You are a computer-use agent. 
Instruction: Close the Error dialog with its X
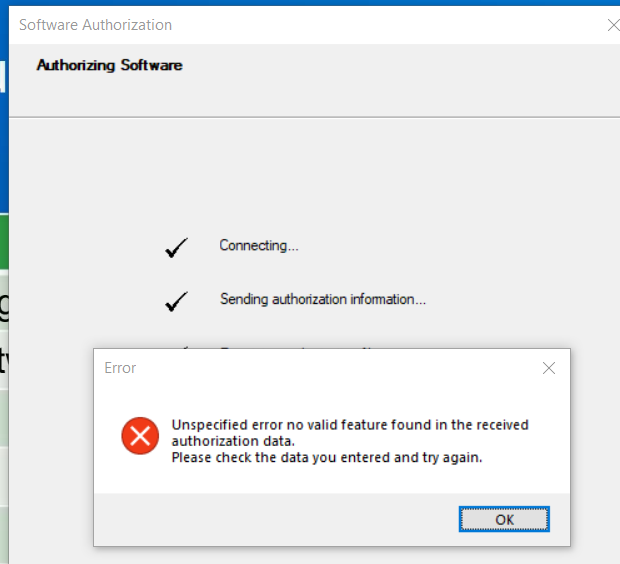(549, 368)
